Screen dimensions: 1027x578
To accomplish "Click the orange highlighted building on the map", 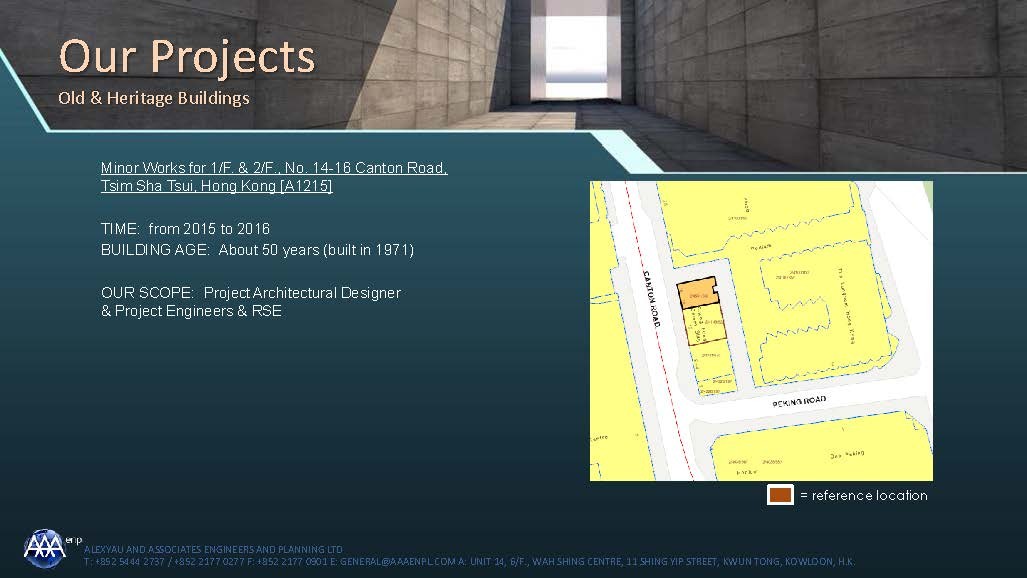I will point(697,292).
